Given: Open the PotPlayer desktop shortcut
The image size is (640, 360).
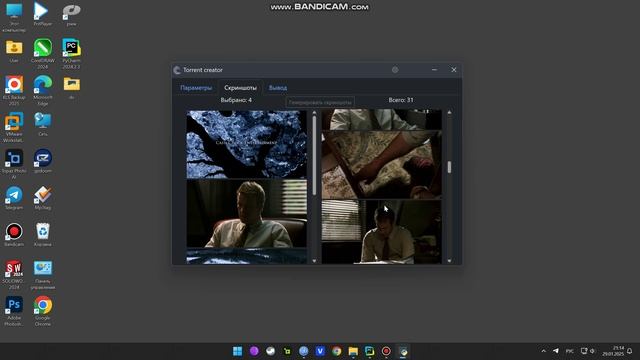Looking at the screenshot, I should pyautogui.click(x=42, y=14).
